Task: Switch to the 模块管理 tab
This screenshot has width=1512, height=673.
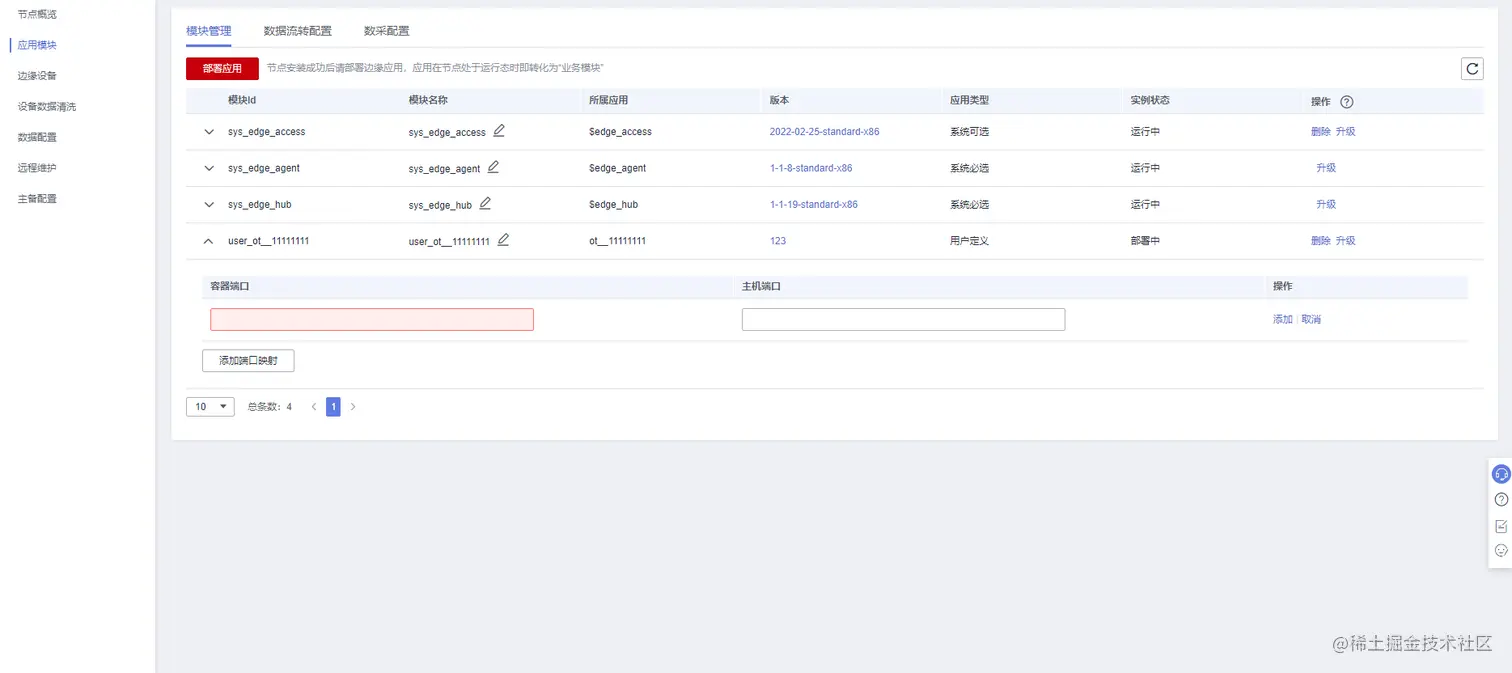Action: point(209,31)
